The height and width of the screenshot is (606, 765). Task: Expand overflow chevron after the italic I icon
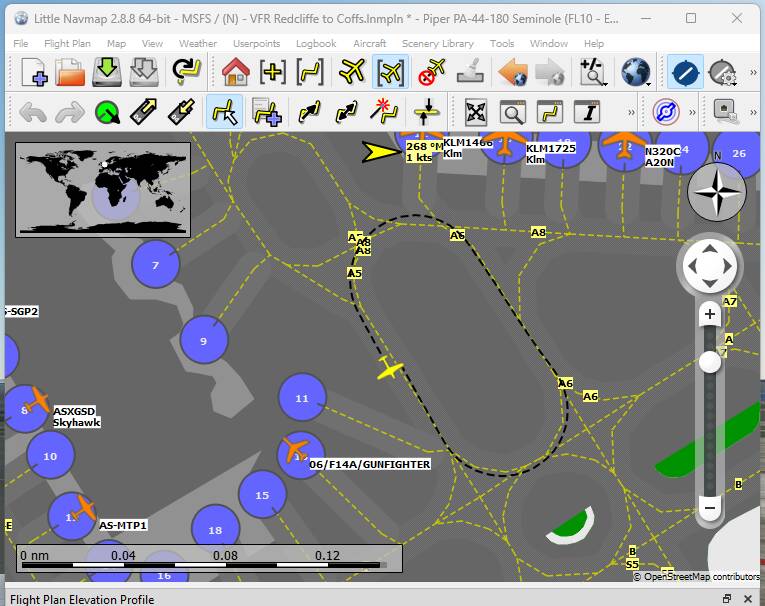coord(631,112)
